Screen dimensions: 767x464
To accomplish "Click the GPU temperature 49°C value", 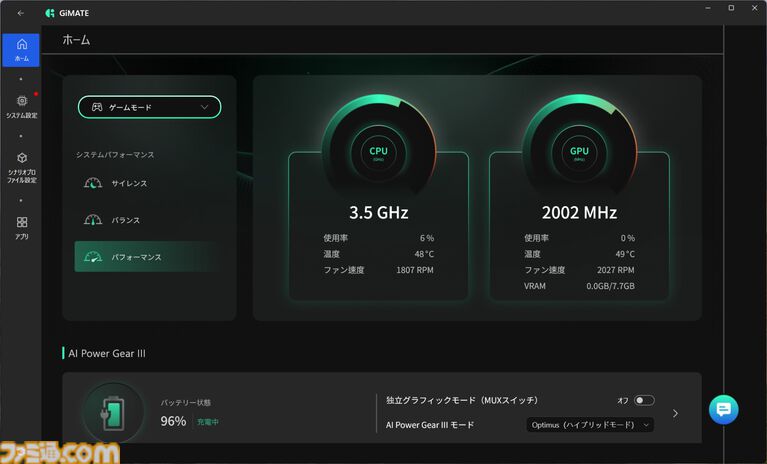I will click(x=625, y=254).
